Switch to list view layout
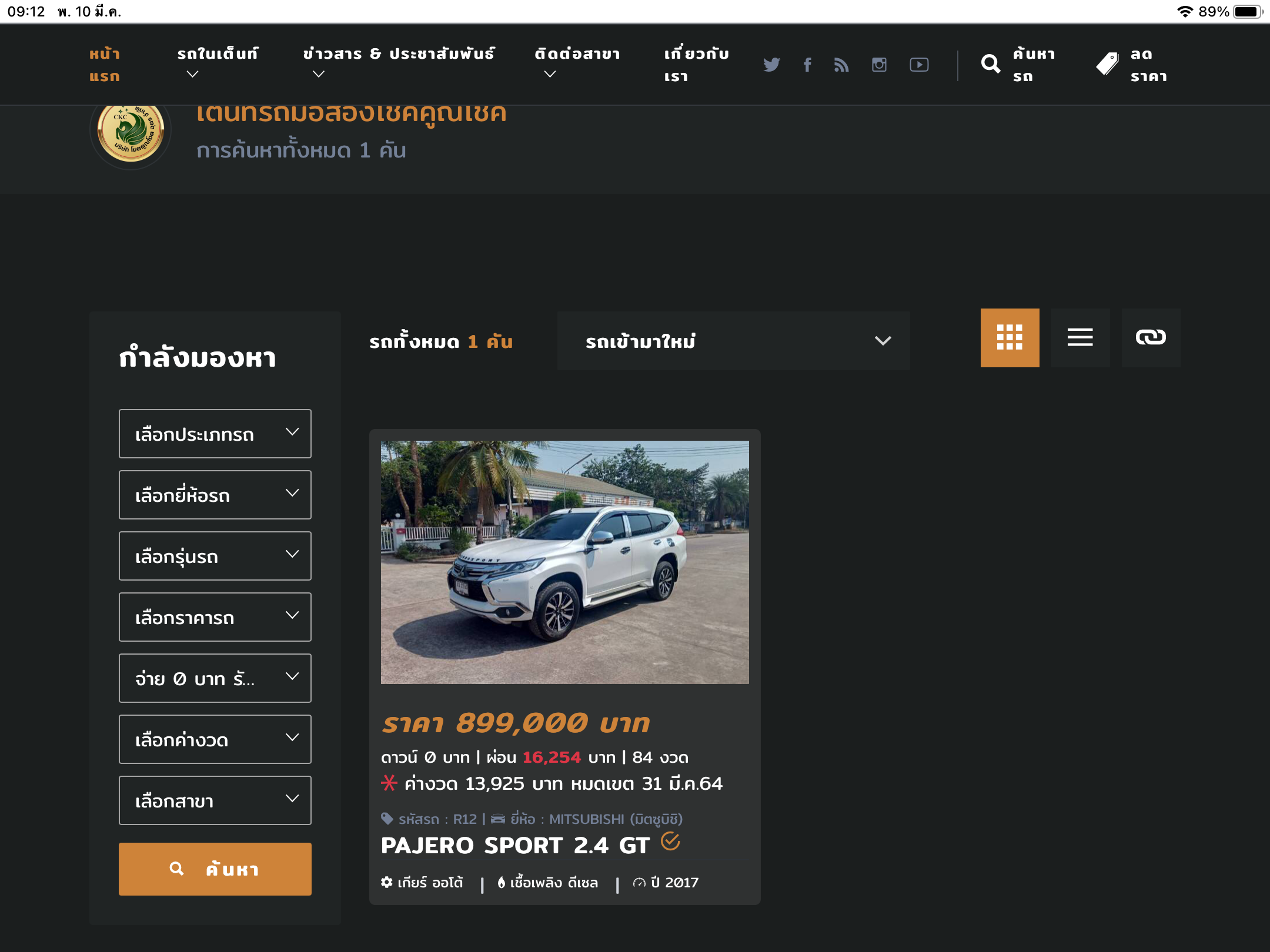The image size is (1270, 952). [x=1080, y=338]
